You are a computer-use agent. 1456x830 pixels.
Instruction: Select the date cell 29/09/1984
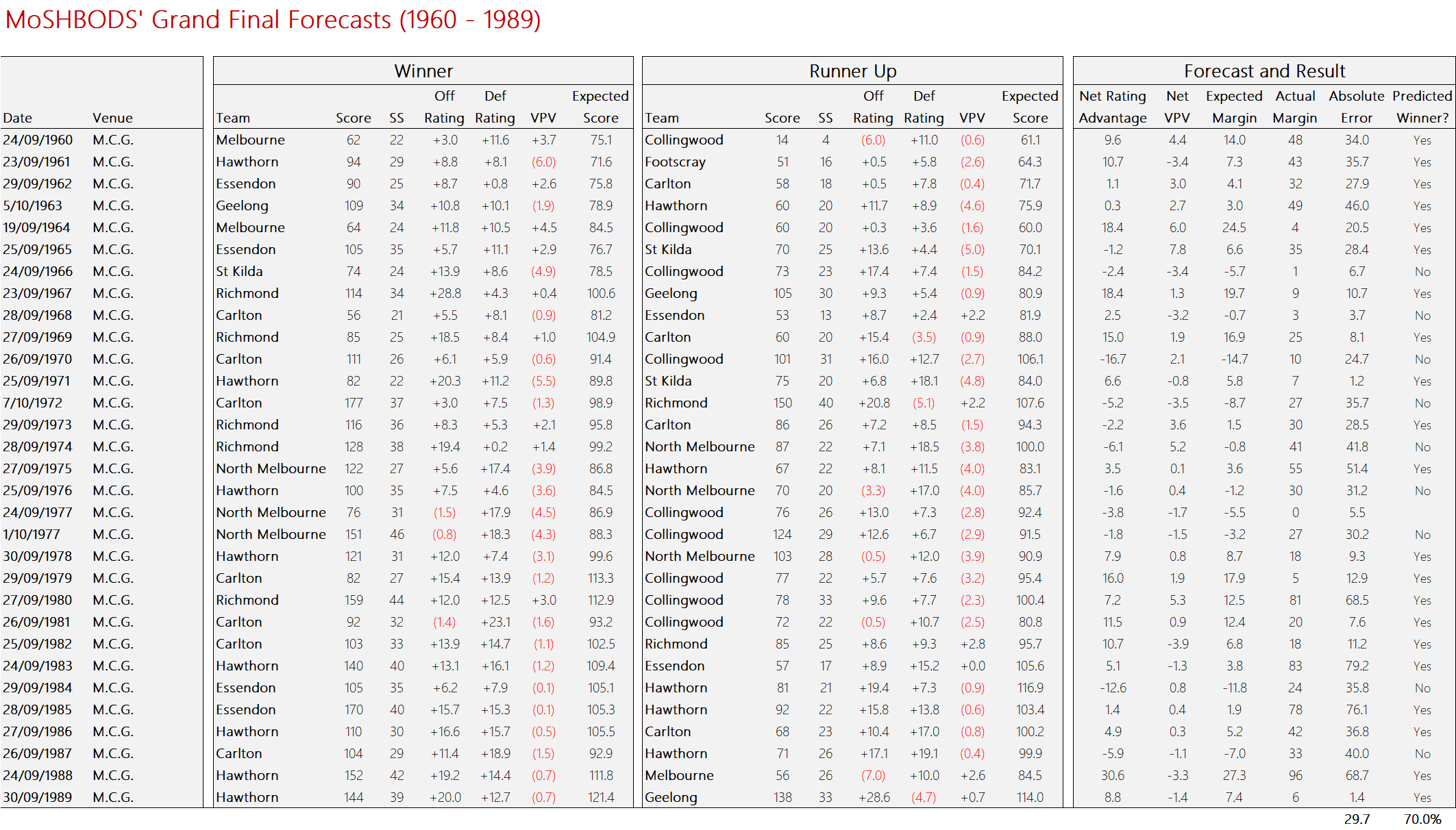tap(38, 688)
